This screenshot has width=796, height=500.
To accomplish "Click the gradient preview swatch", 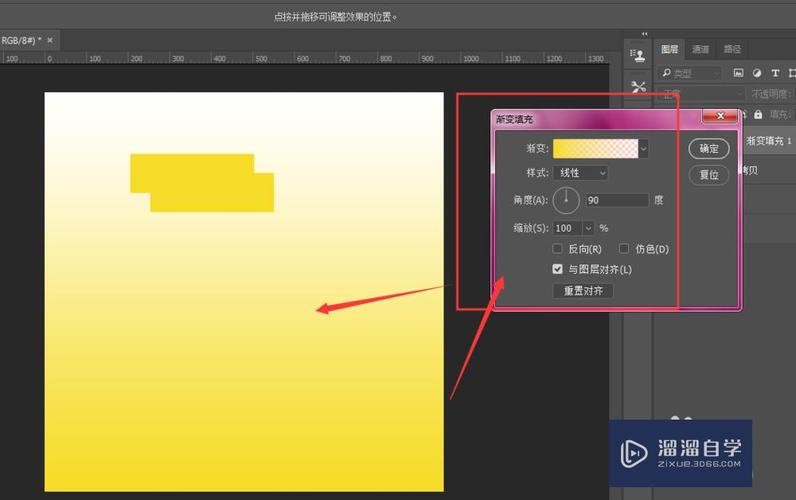I will [x=595, y=149].
